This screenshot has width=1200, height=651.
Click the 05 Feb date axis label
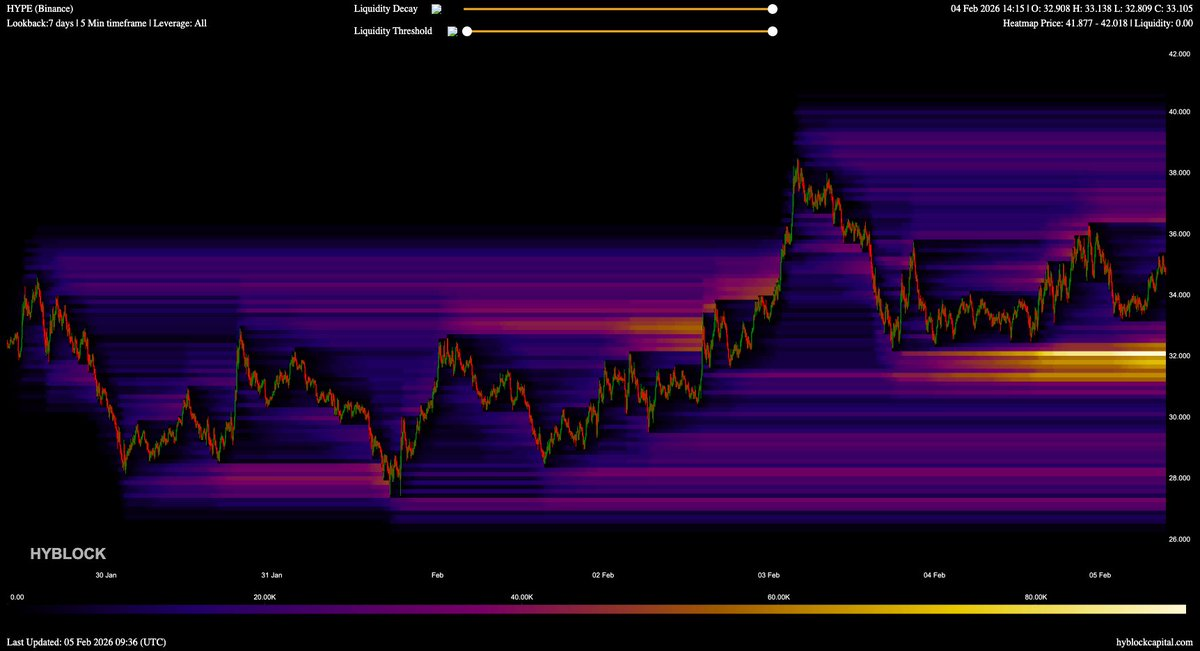point(1100,575)
